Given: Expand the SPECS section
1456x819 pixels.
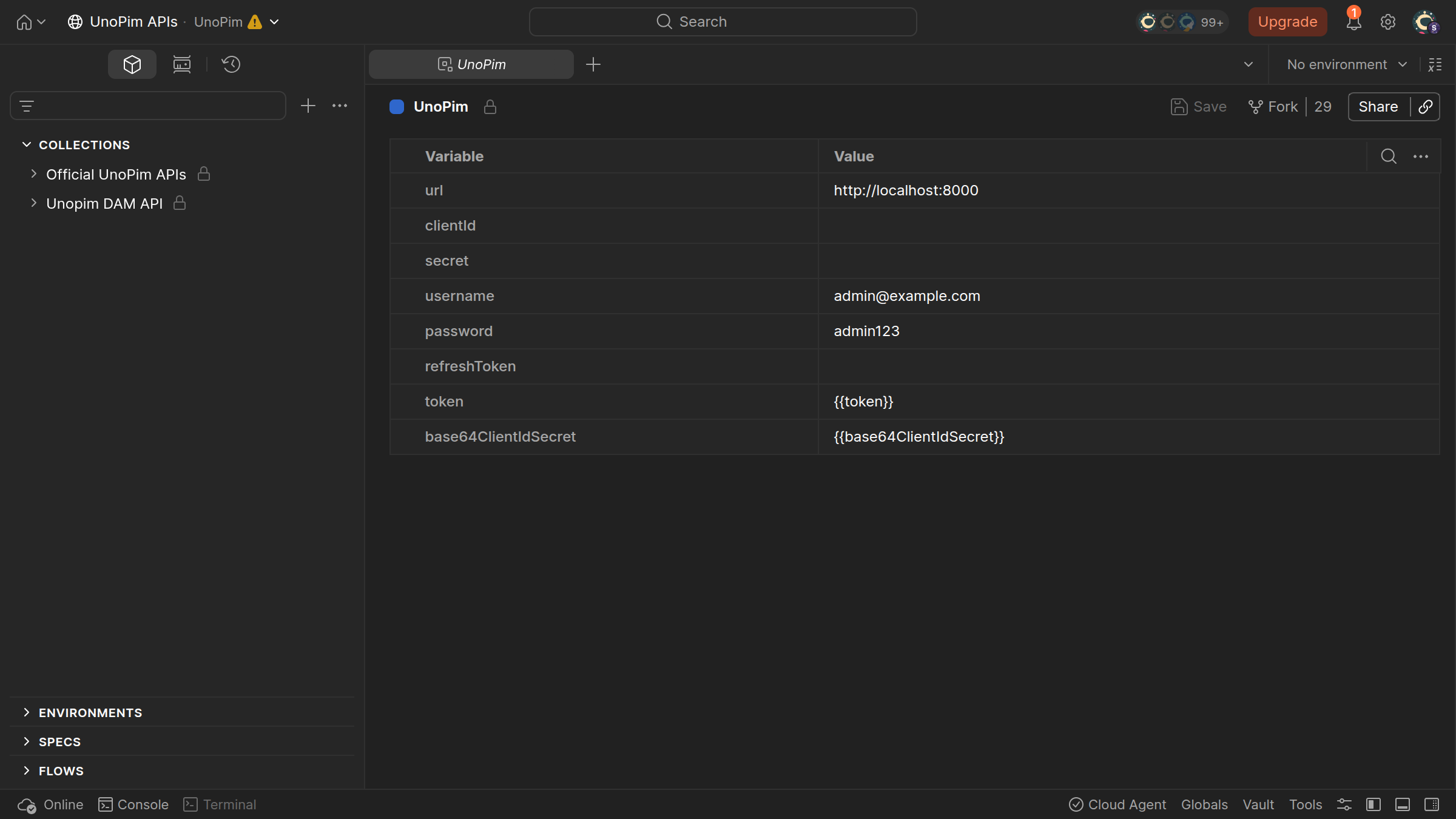Looking at the screenshot, I should pyautogui.click(x=26, y=741).
